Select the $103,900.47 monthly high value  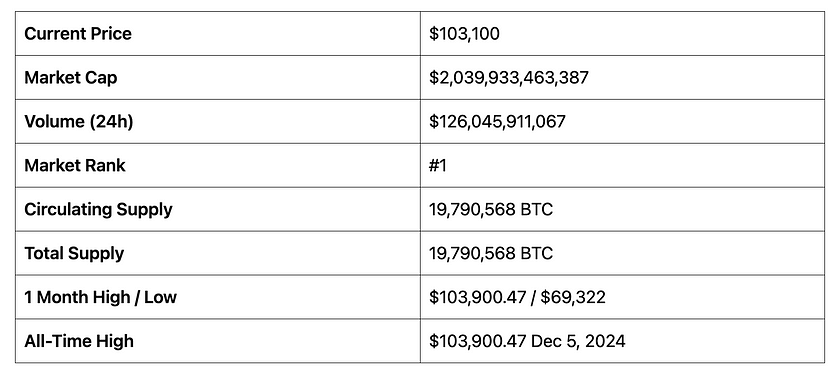[477, 297]
